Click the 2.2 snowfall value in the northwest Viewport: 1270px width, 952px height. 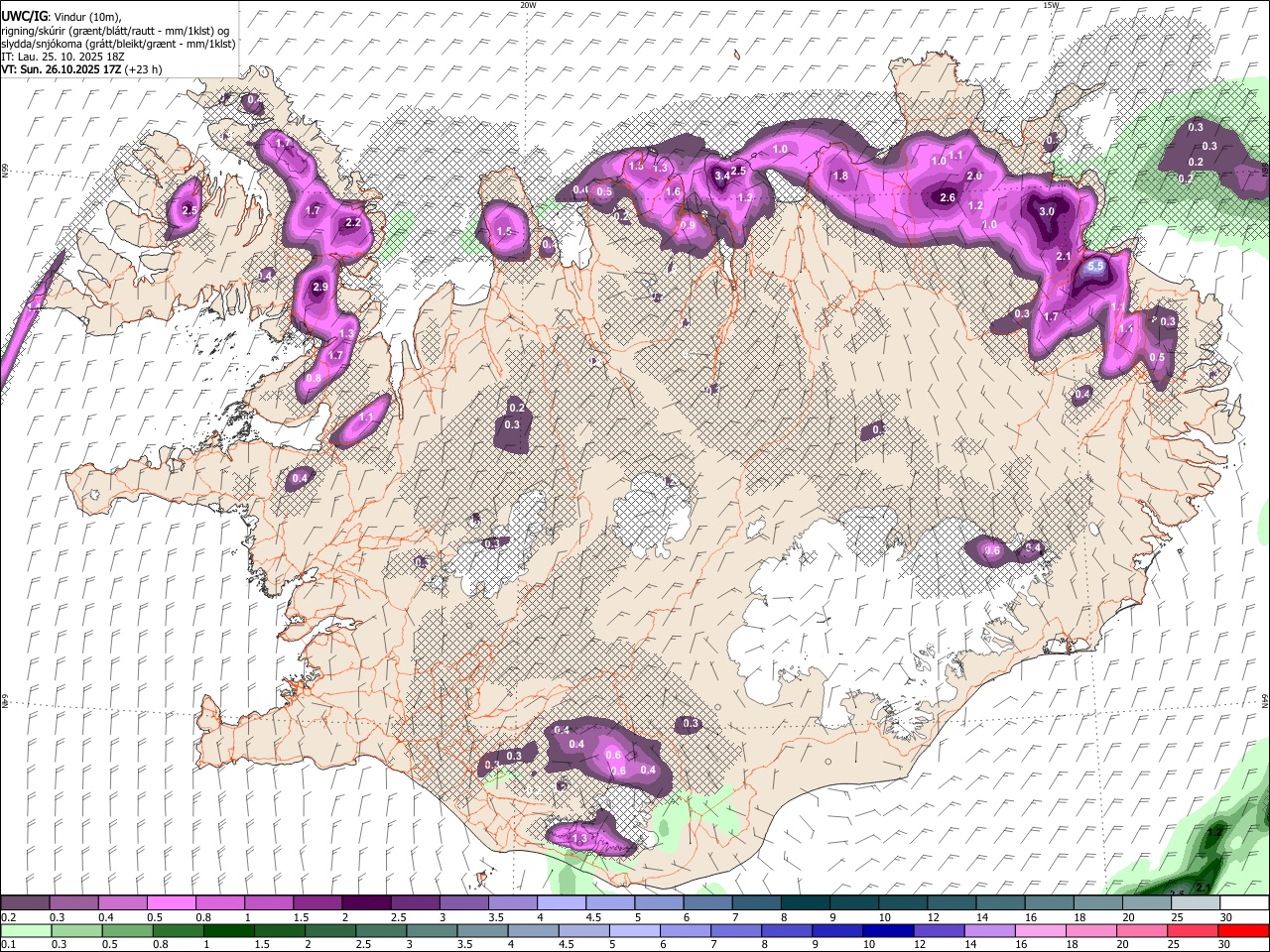[352, 223]
